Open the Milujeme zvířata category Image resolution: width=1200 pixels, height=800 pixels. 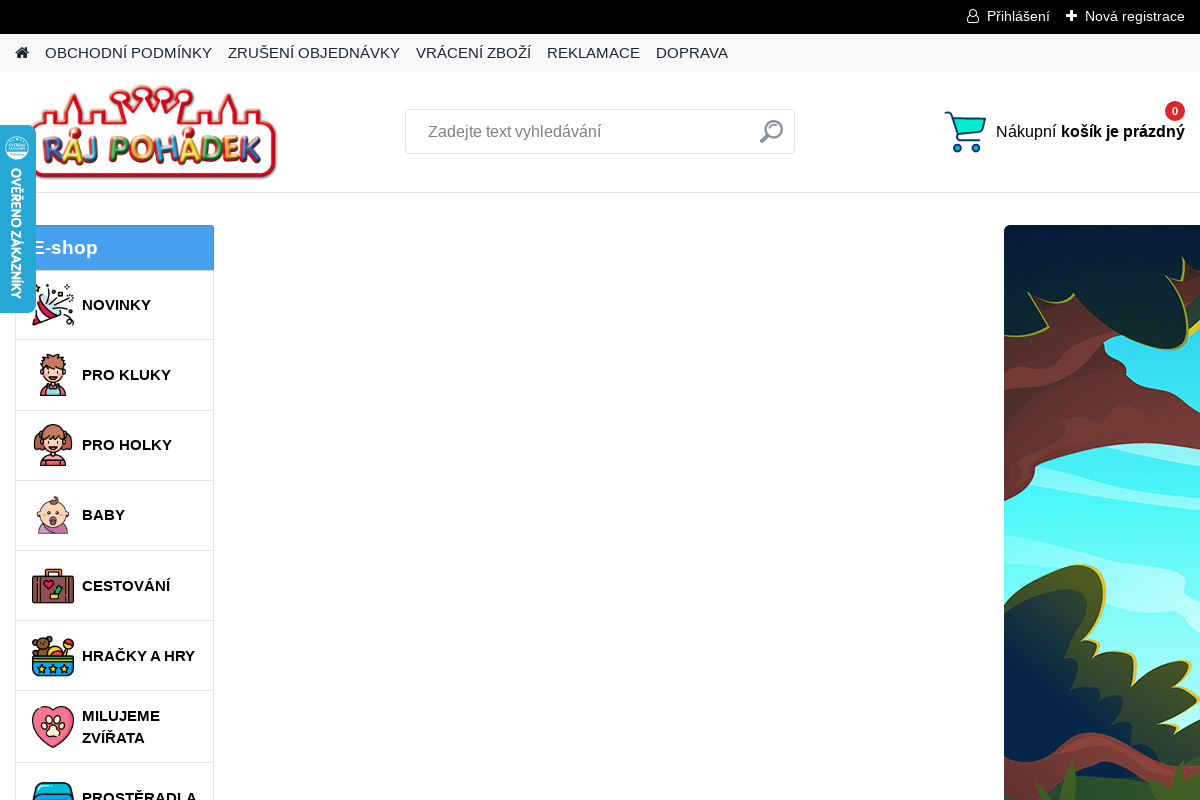click(x=120, y=727)
